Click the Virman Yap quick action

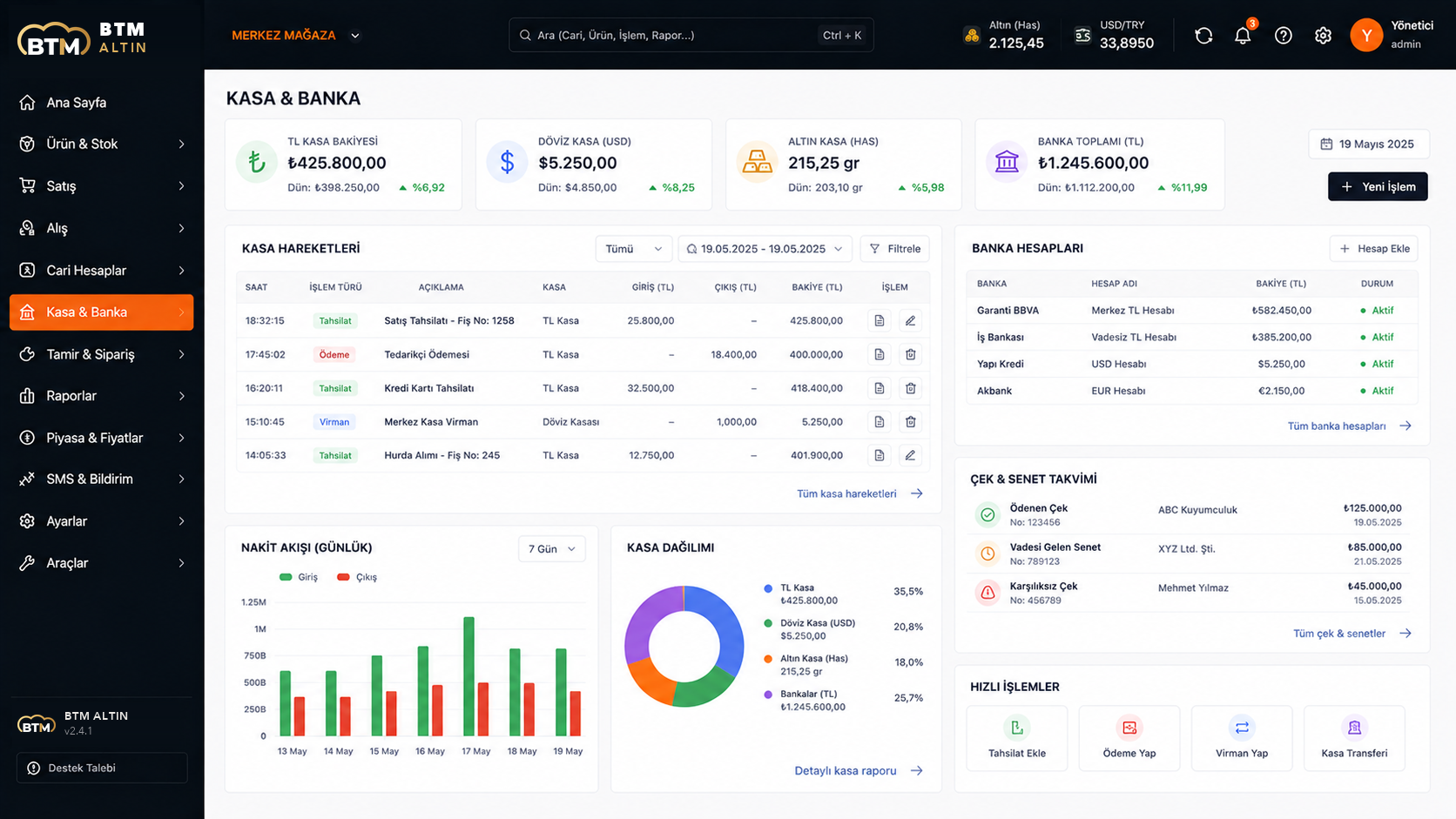pyautogui.click(x=1242, y=738)
